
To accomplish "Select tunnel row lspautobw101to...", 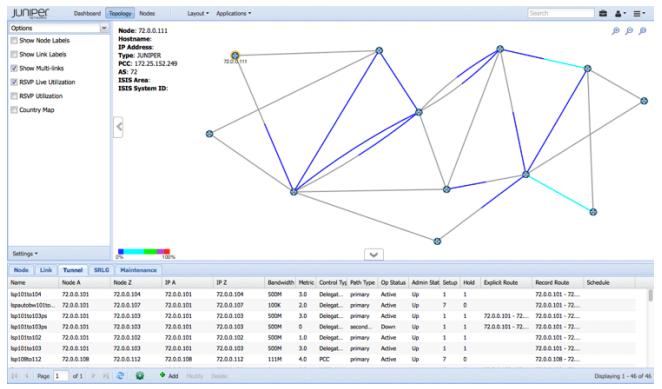I will (322, 305).
